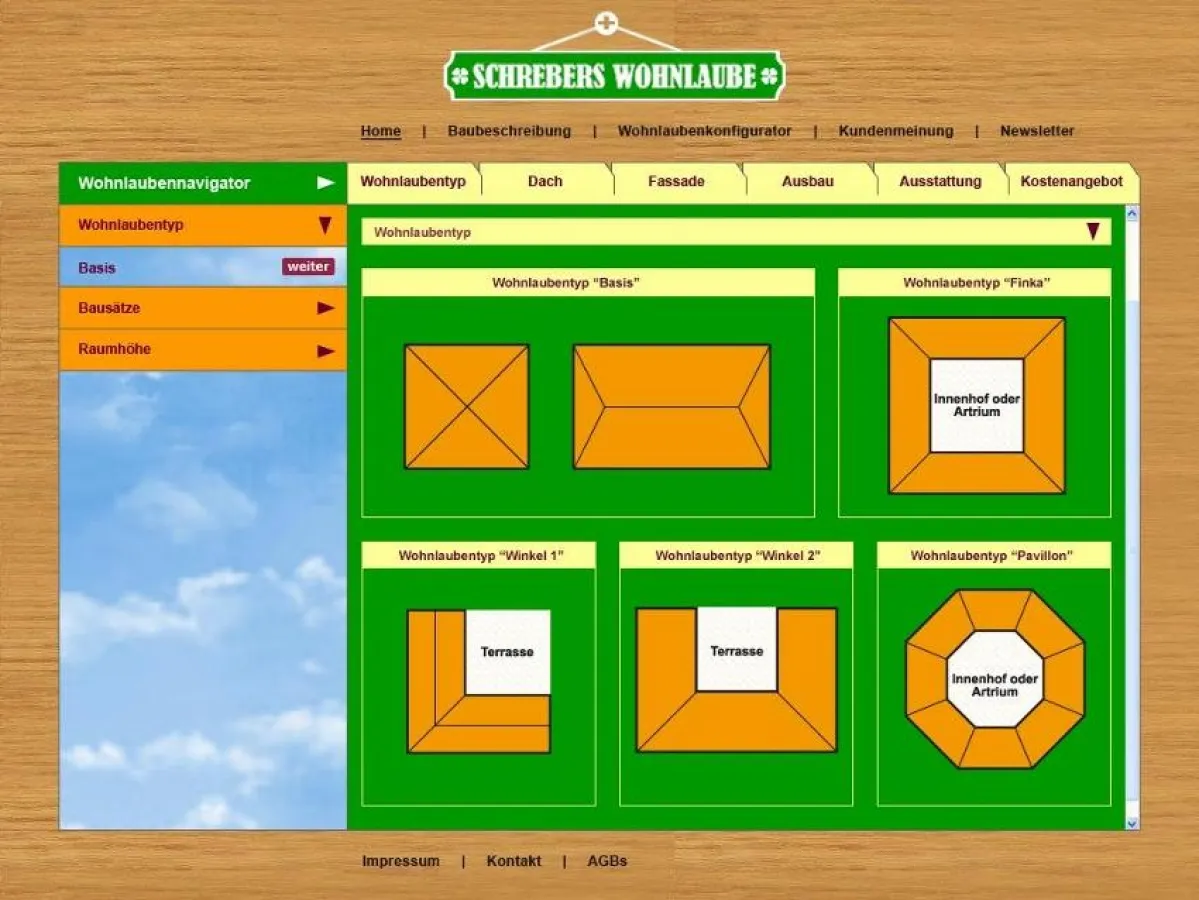Pick the Winkel 1 L-shaped plan icon
Screen dimensions: 1199x900
479,681
